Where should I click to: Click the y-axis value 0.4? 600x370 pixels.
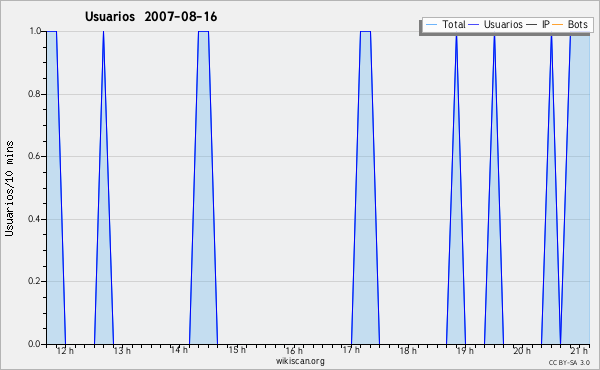(x=35, y=219)
